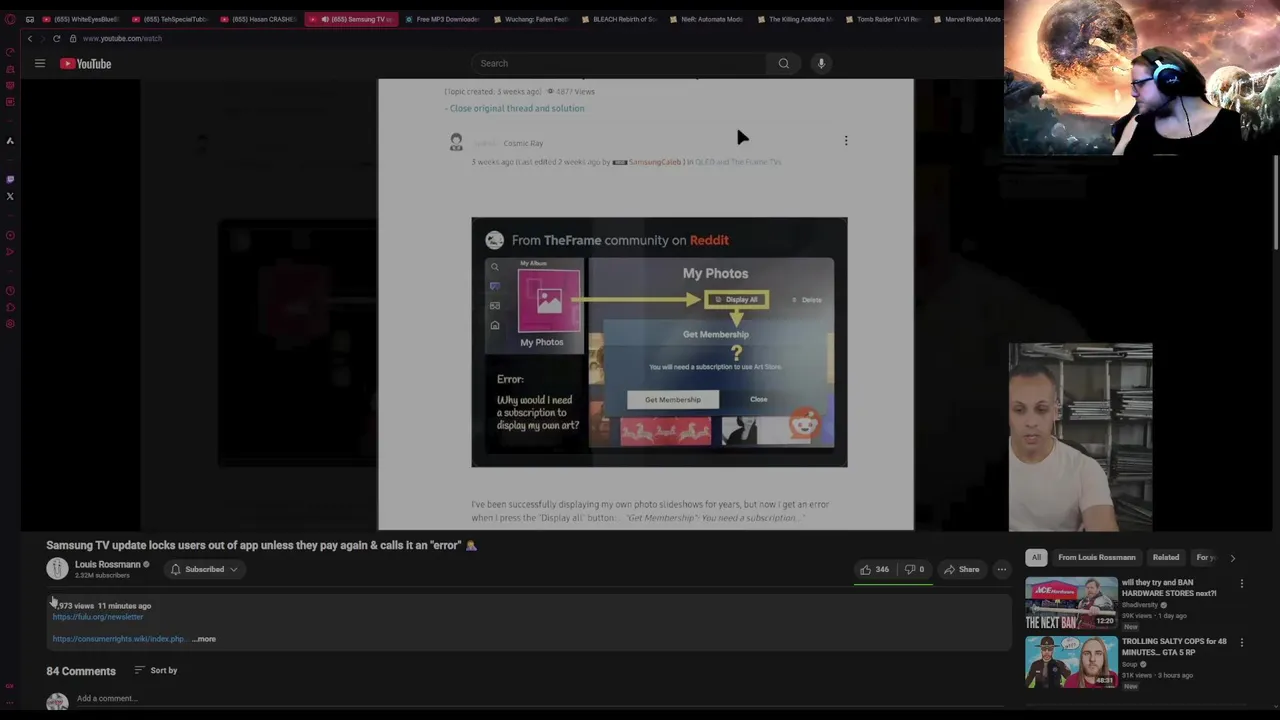Screen dimensions: 1280x720
Task: Open the Sort by comments menu
Action: pyautogui.click(x=156, y=670)
